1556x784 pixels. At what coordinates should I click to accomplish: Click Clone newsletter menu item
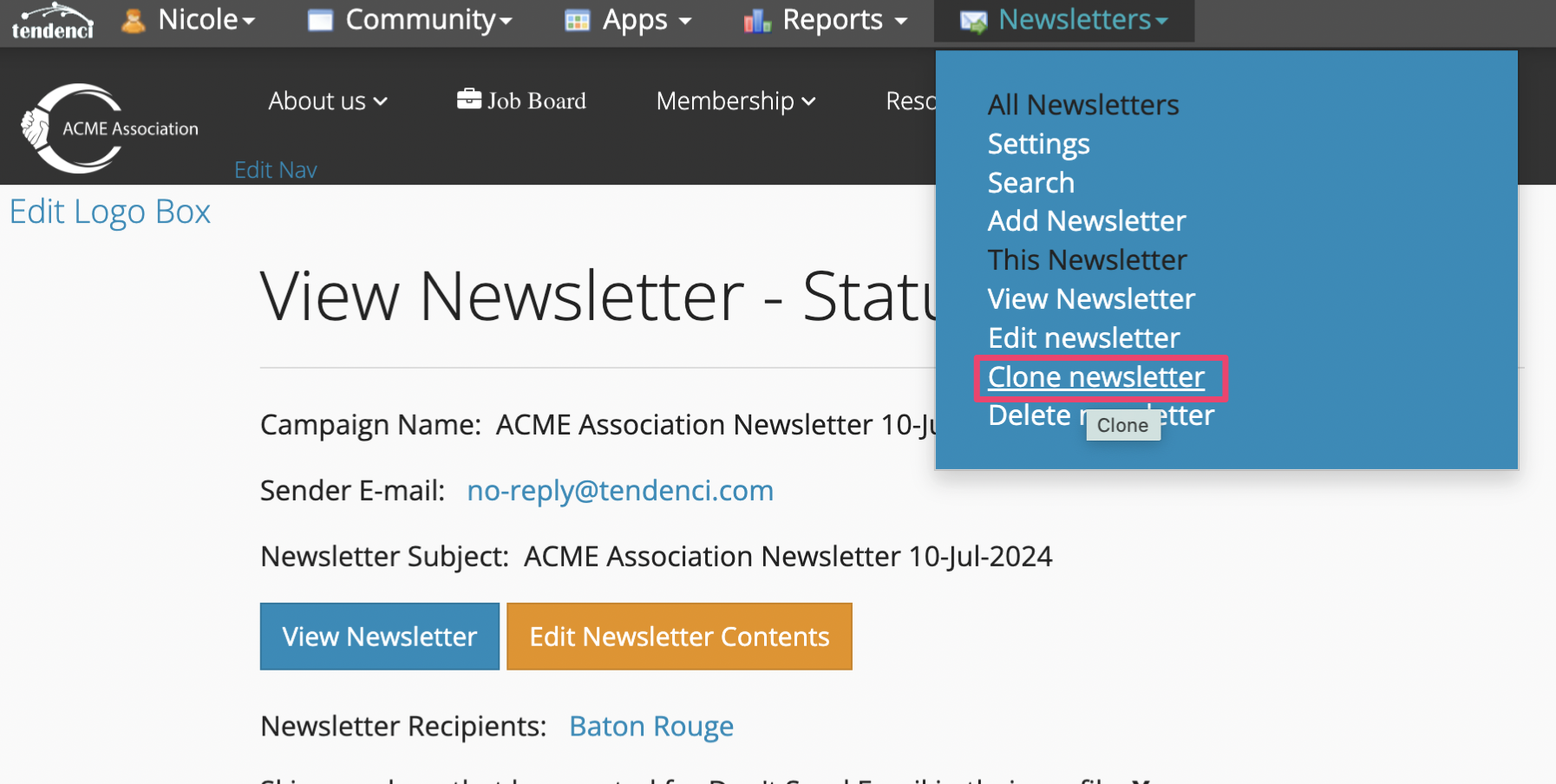[1096, 377]
